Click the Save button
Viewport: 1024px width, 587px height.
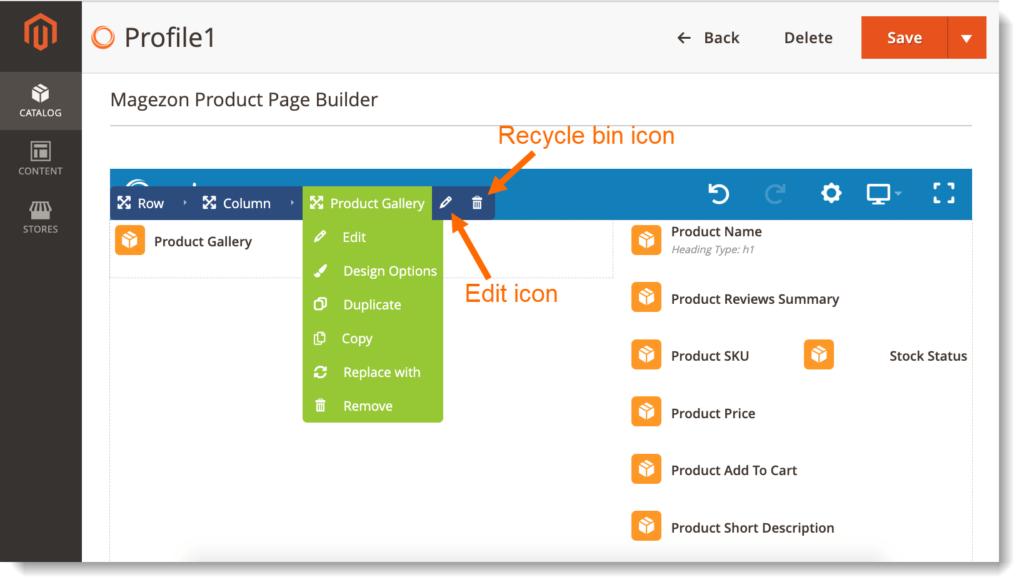(x=904, y=38)
